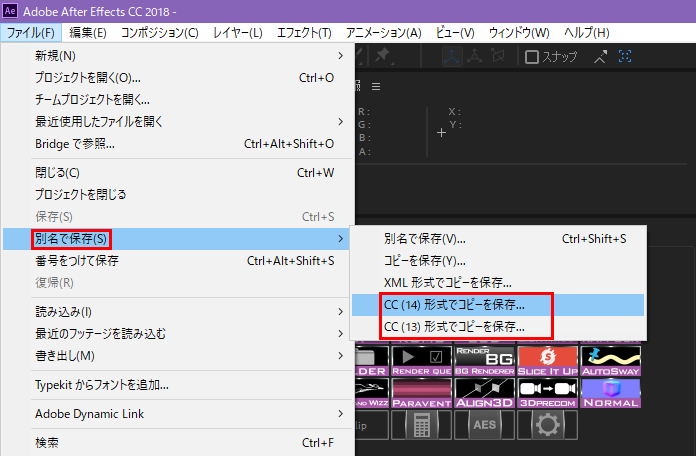The width and height of the screenshot is (696, 456).
Task: Choose CC (14) 形式でコピーを保存
Action: (454, 304)
